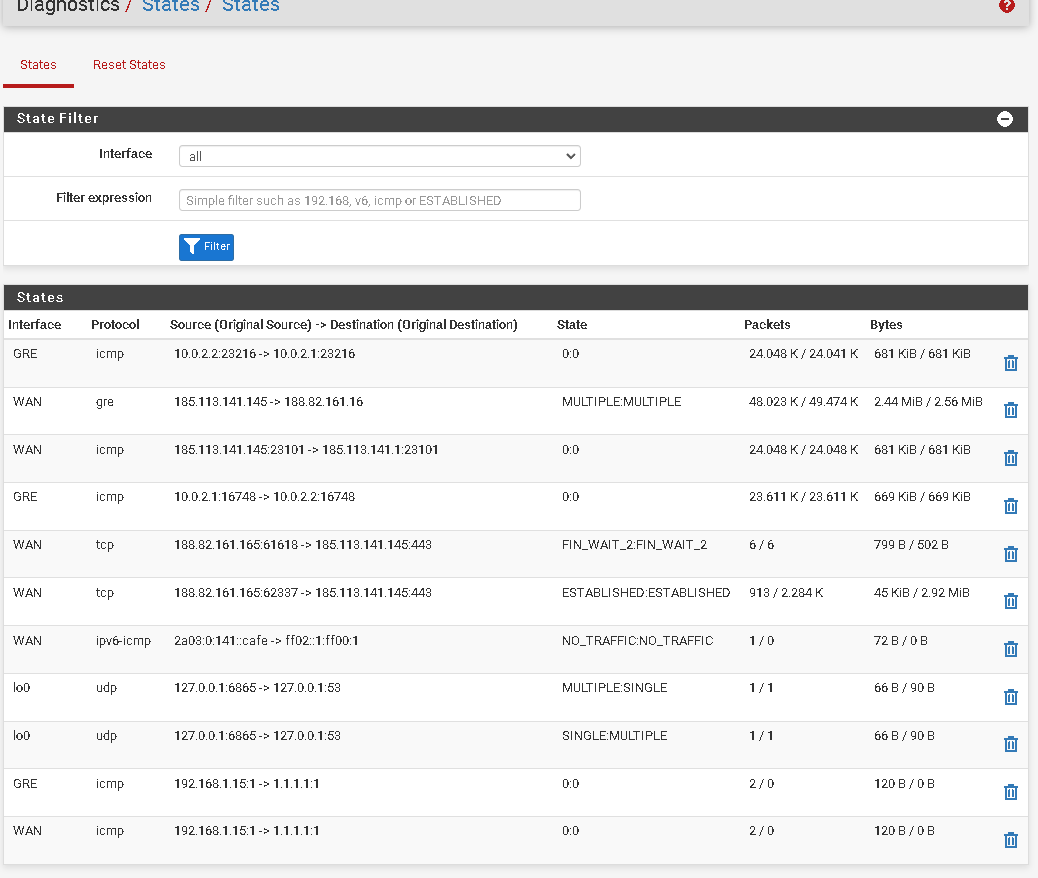Delete the ESTABLISHED tcp state
The image size is (1038, 878).
click(1010, 601)
